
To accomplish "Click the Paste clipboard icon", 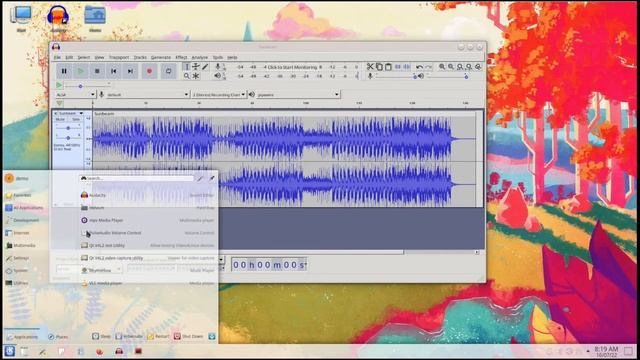I will coord(388,67).
